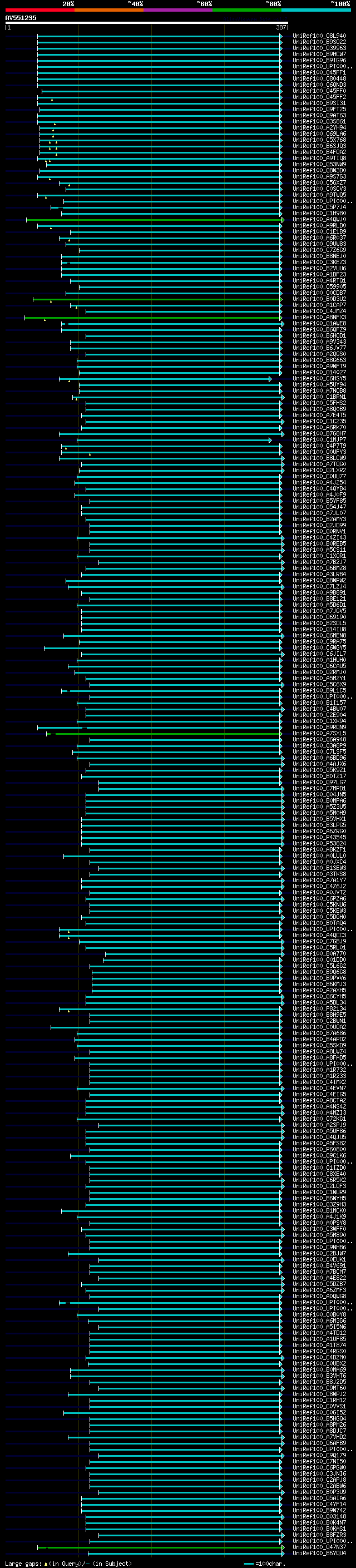Select the UniRef100_Q03148 label

[x=319, y=1517]
